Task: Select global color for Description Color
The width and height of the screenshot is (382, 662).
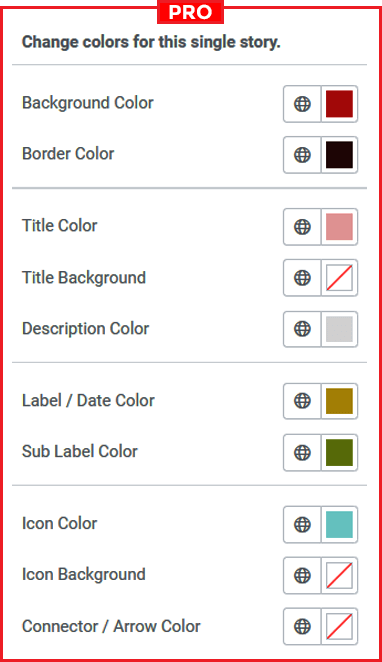Action: click(x=302, y=329)
